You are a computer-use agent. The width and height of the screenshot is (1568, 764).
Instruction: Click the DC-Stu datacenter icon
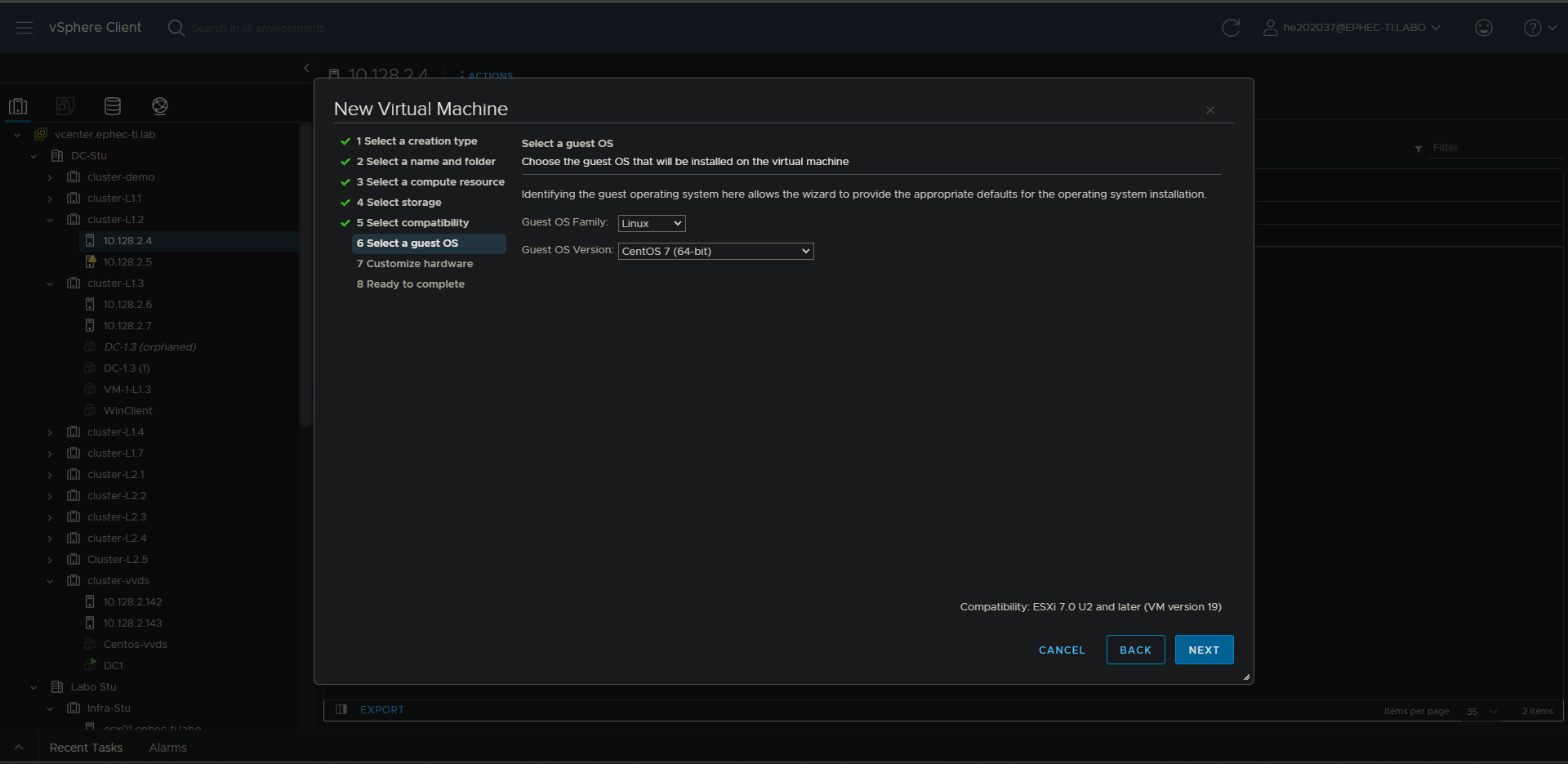pos(57,155)
